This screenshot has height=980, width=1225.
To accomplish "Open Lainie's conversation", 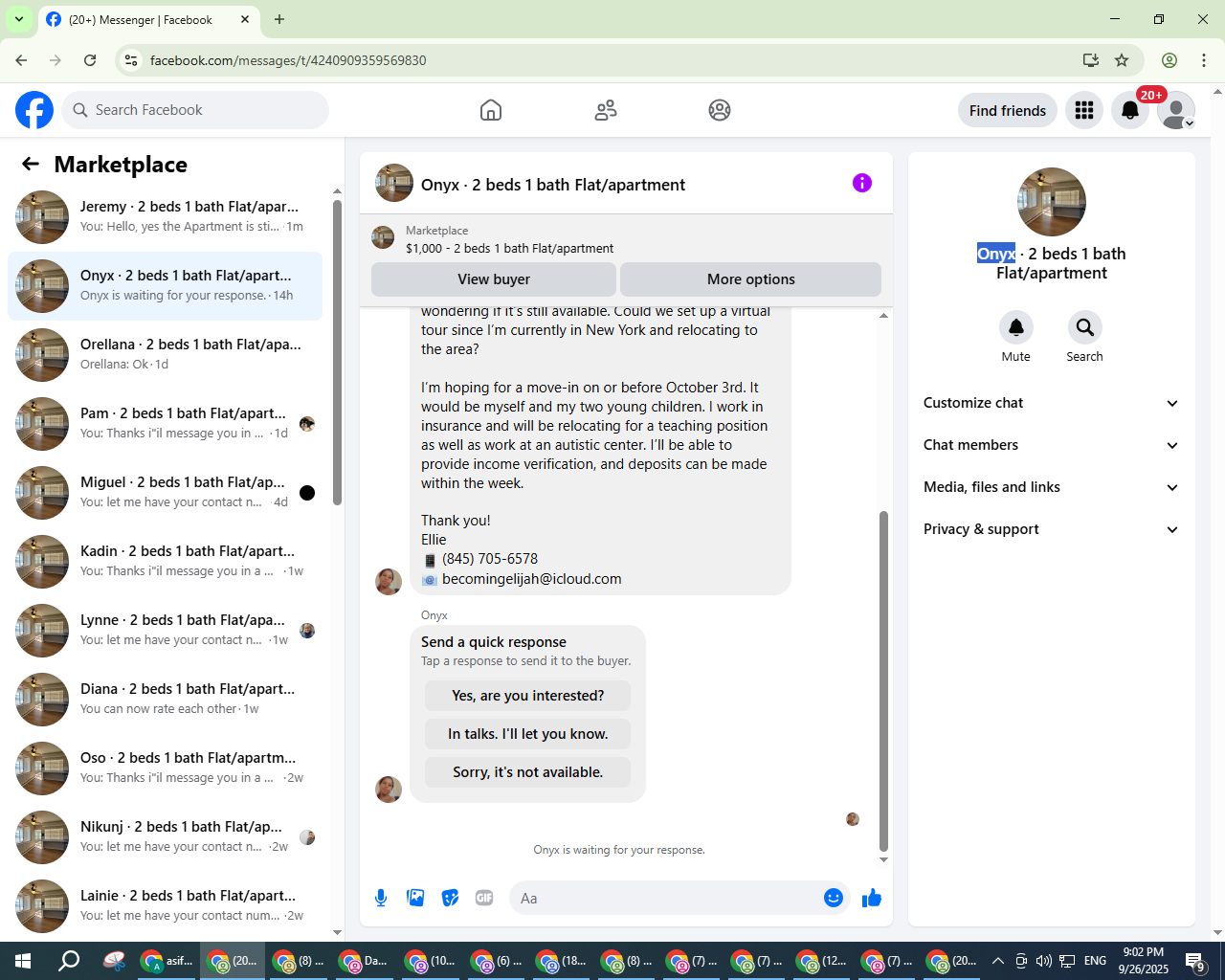I will point(165,906).
